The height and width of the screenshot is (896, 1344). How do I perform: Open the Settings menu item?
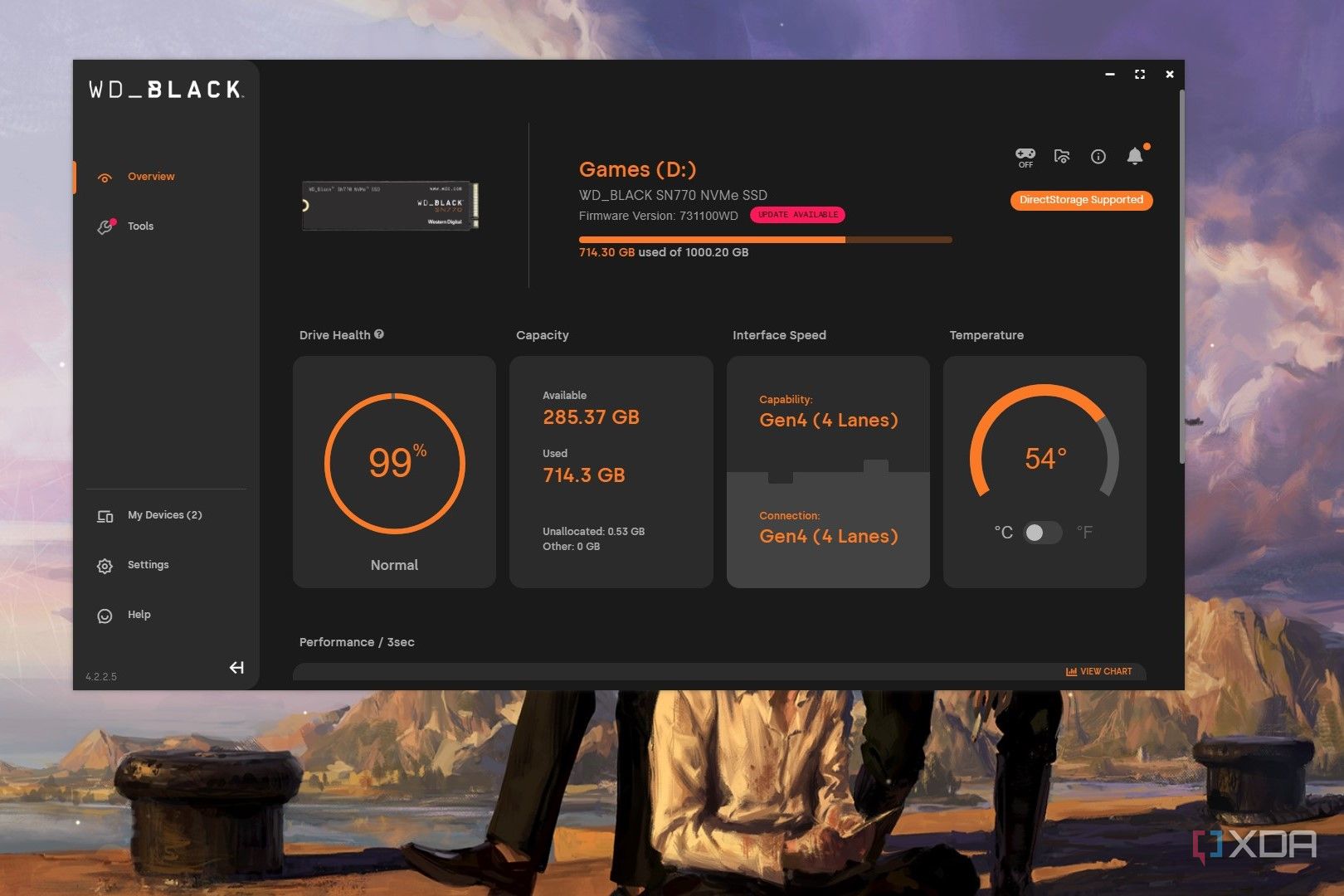coord(148,565)
